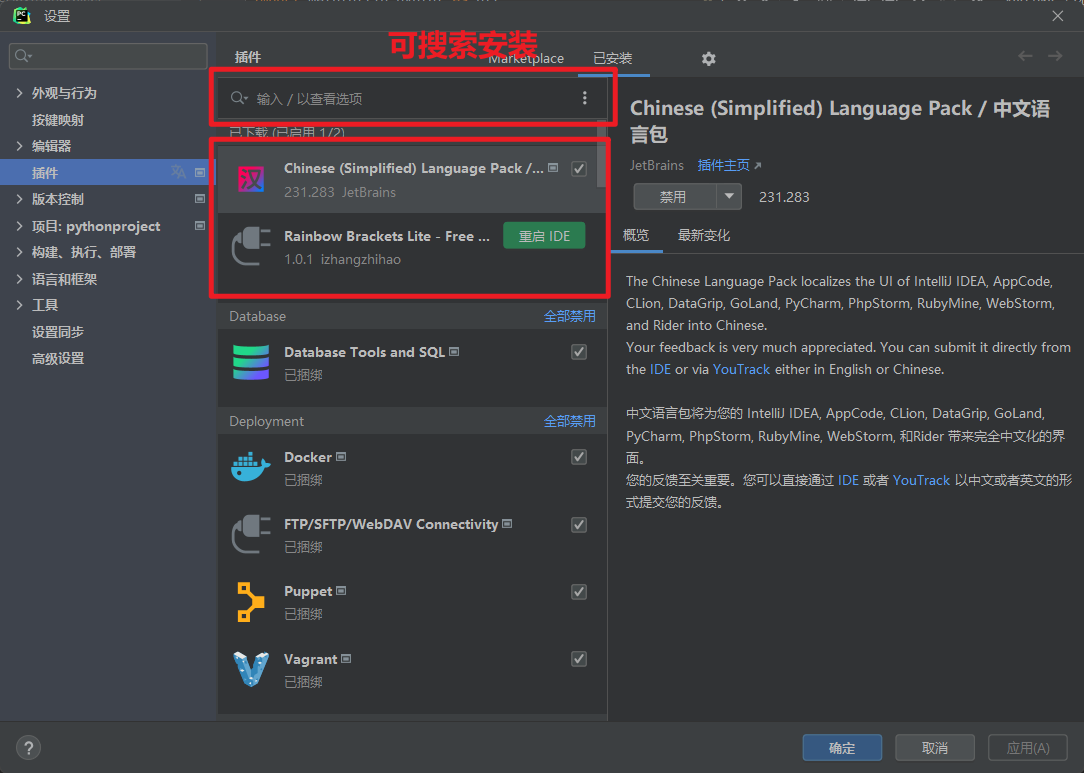This screenshot has width=1084, height=773.
Task: Click the plugin search magnifier icon
Action: (239, 98)
